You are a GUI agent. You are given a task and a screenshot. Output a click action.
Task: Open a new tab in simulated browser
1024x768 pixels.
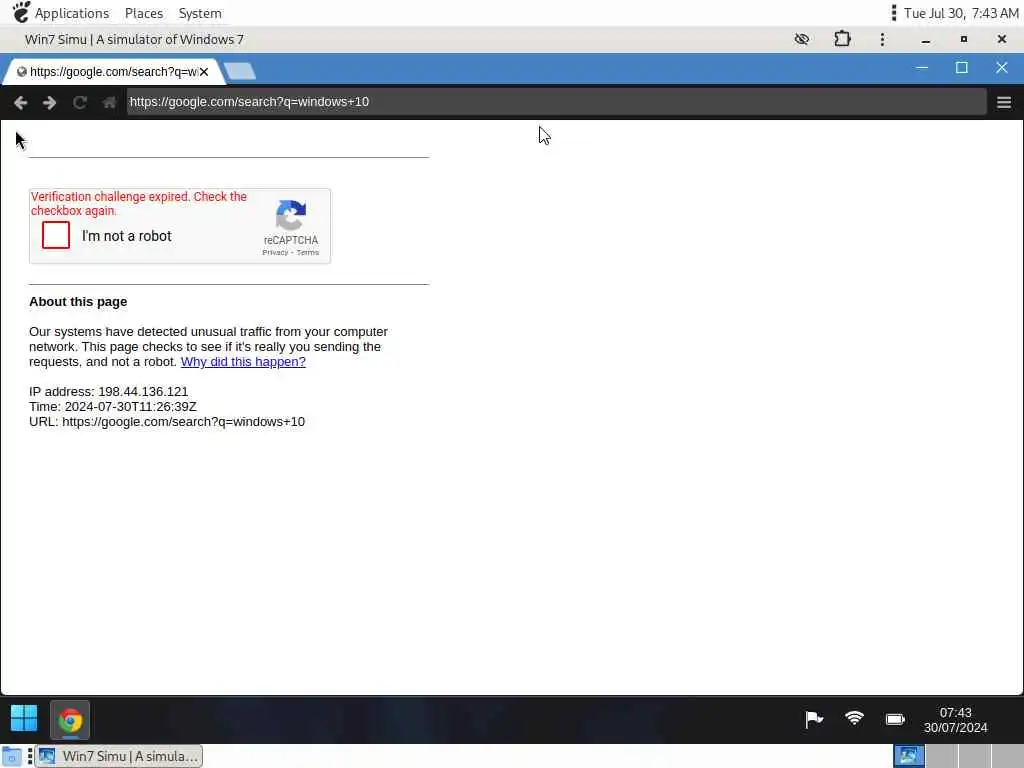pyautogui.click(x=240, y=71)
